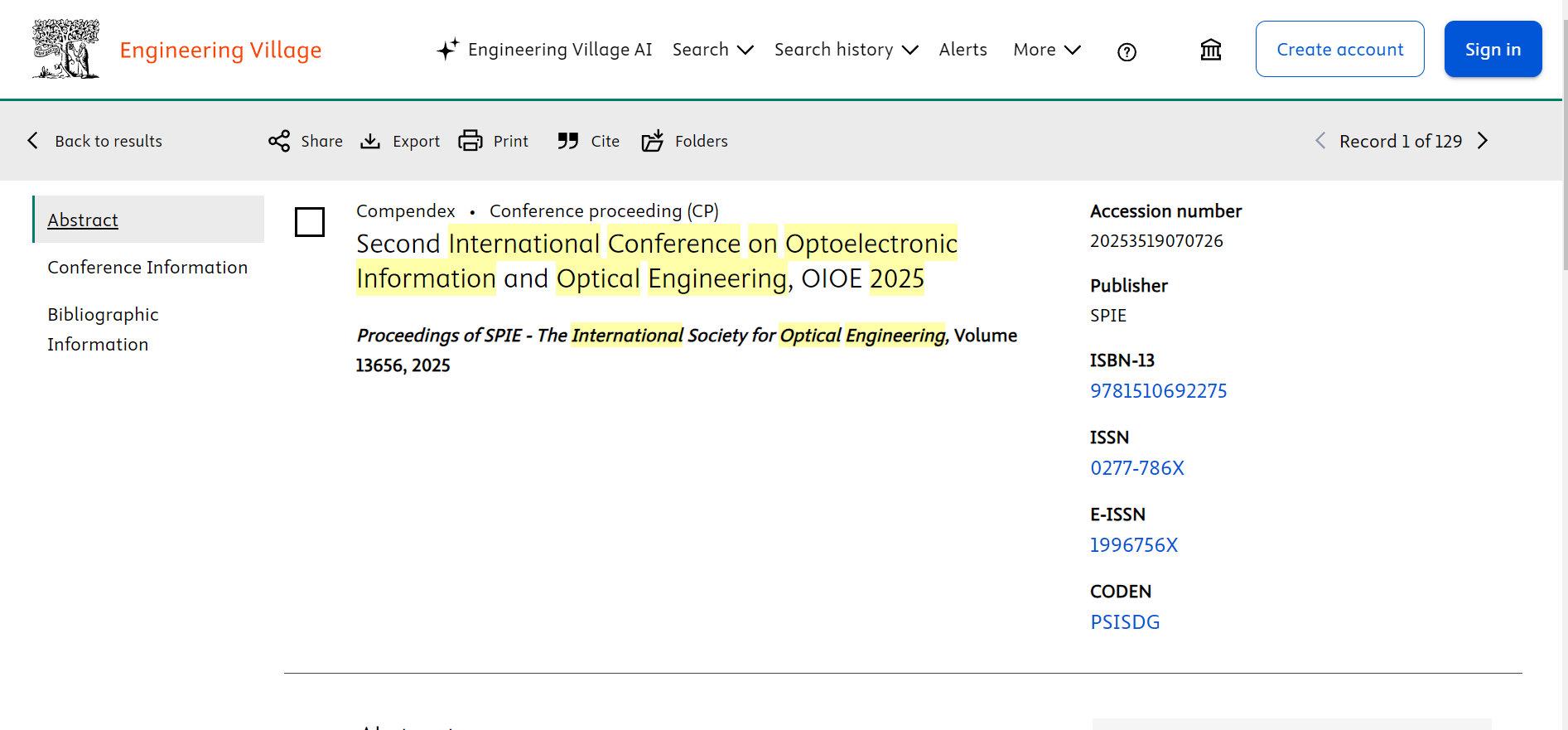The width and height of the screenshot is (1568, 730).
Task: Open the Folders icon
Action: click(x=653, y=141)
